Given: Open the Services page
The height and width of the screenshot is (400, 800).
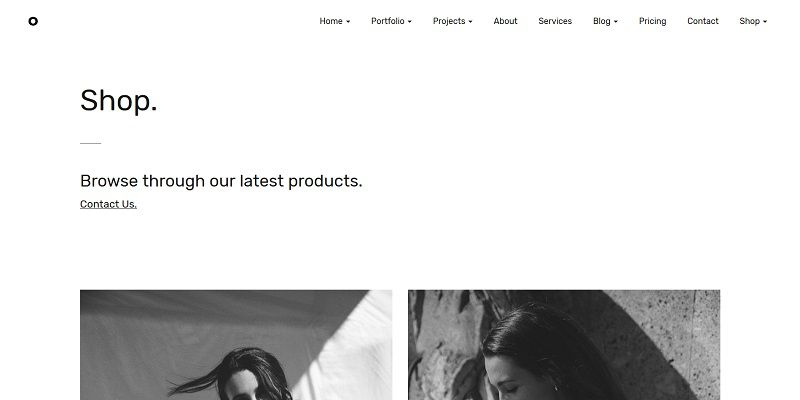Looking at the screenshot, I should (x=555, y=21).
